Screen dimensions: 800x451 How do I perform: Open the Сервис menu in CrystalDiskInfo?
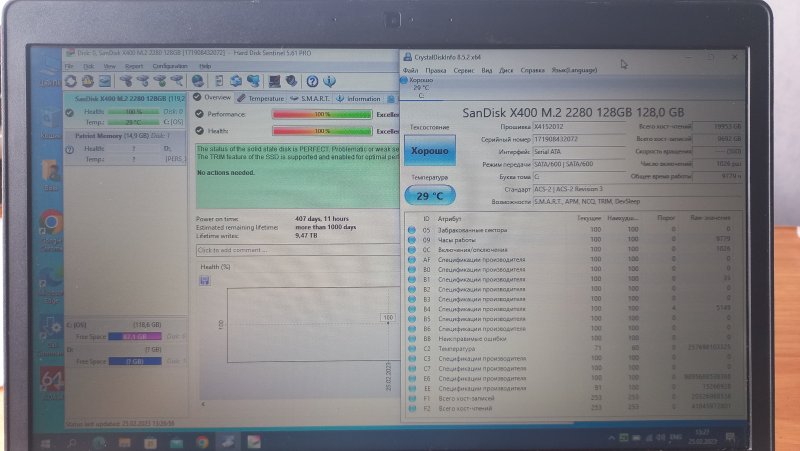[x=464, y=71]
